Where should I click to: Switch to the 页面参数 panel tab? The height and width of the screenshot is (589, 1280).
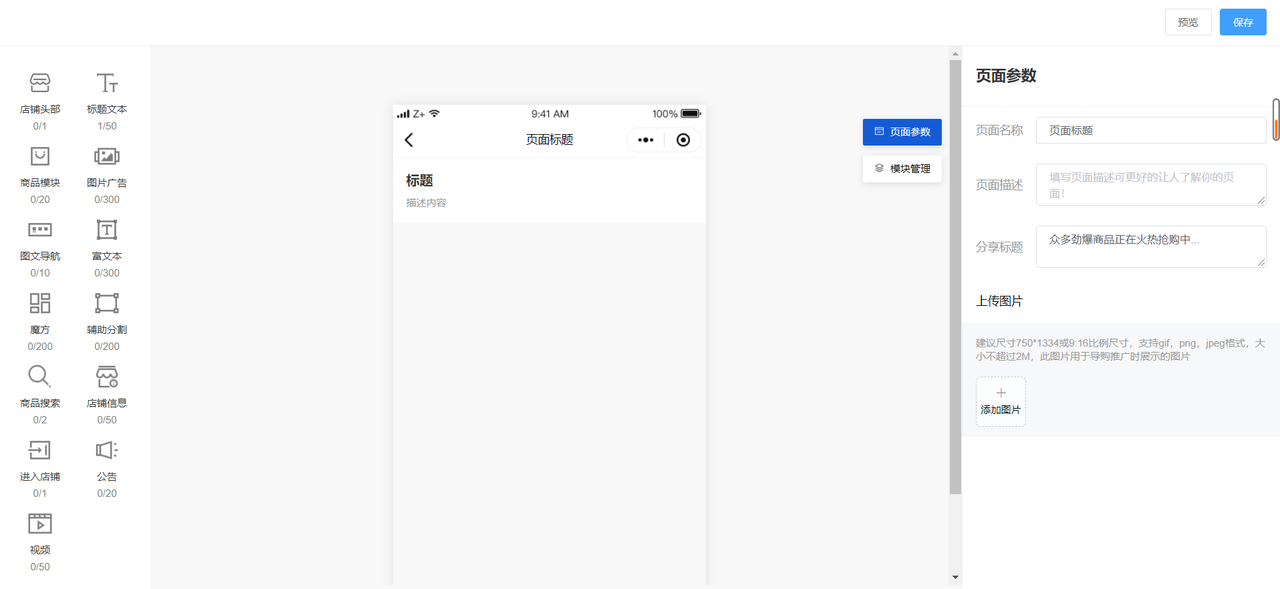click(902, 132)
